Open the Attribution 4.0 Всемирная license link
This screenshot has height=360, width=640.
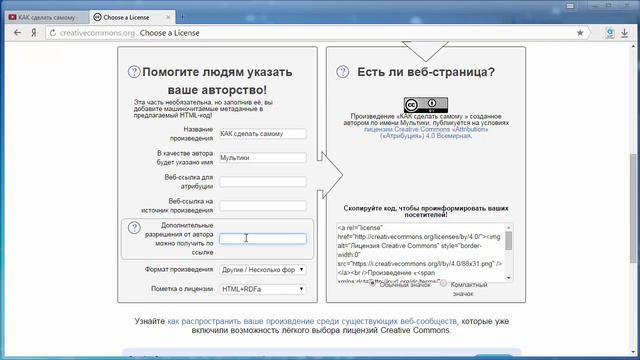pos(426,133)
